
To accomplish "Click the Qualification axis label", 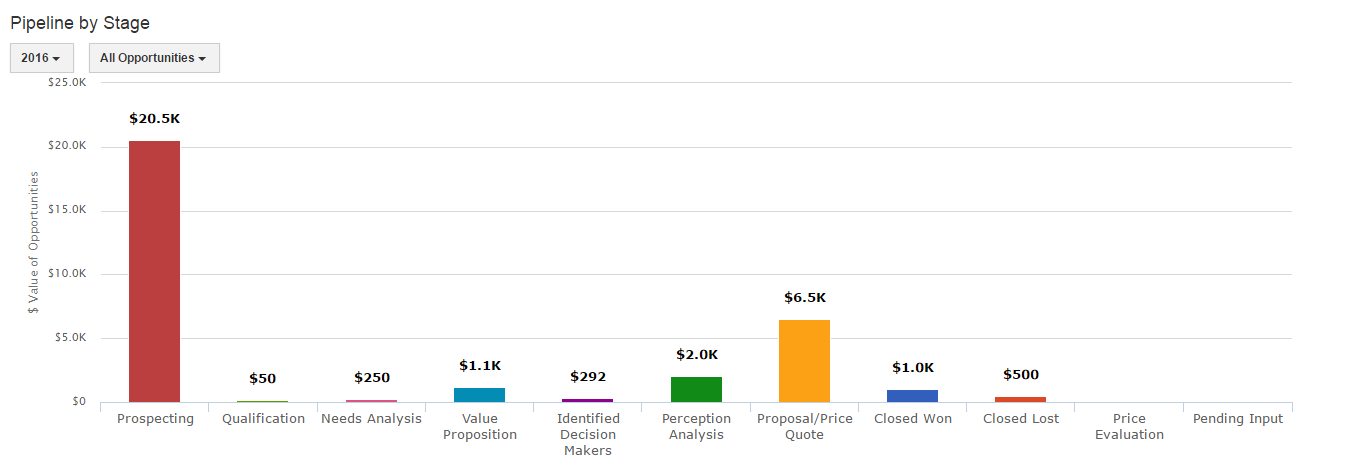I will (x=263, y=419).
